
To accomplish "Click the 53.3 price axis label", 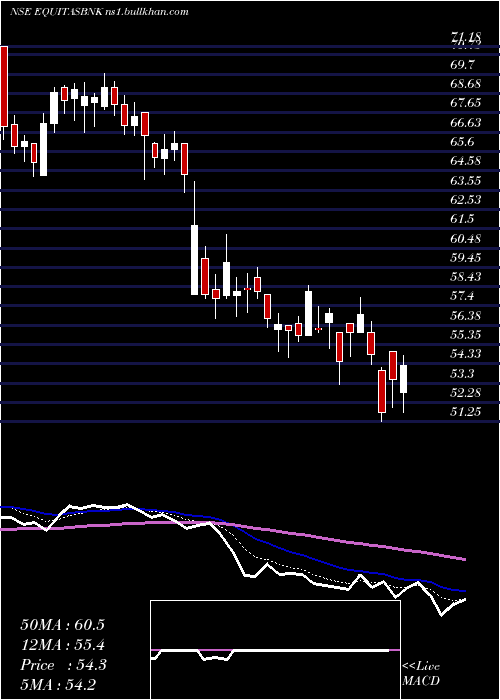I will [463, 374].
